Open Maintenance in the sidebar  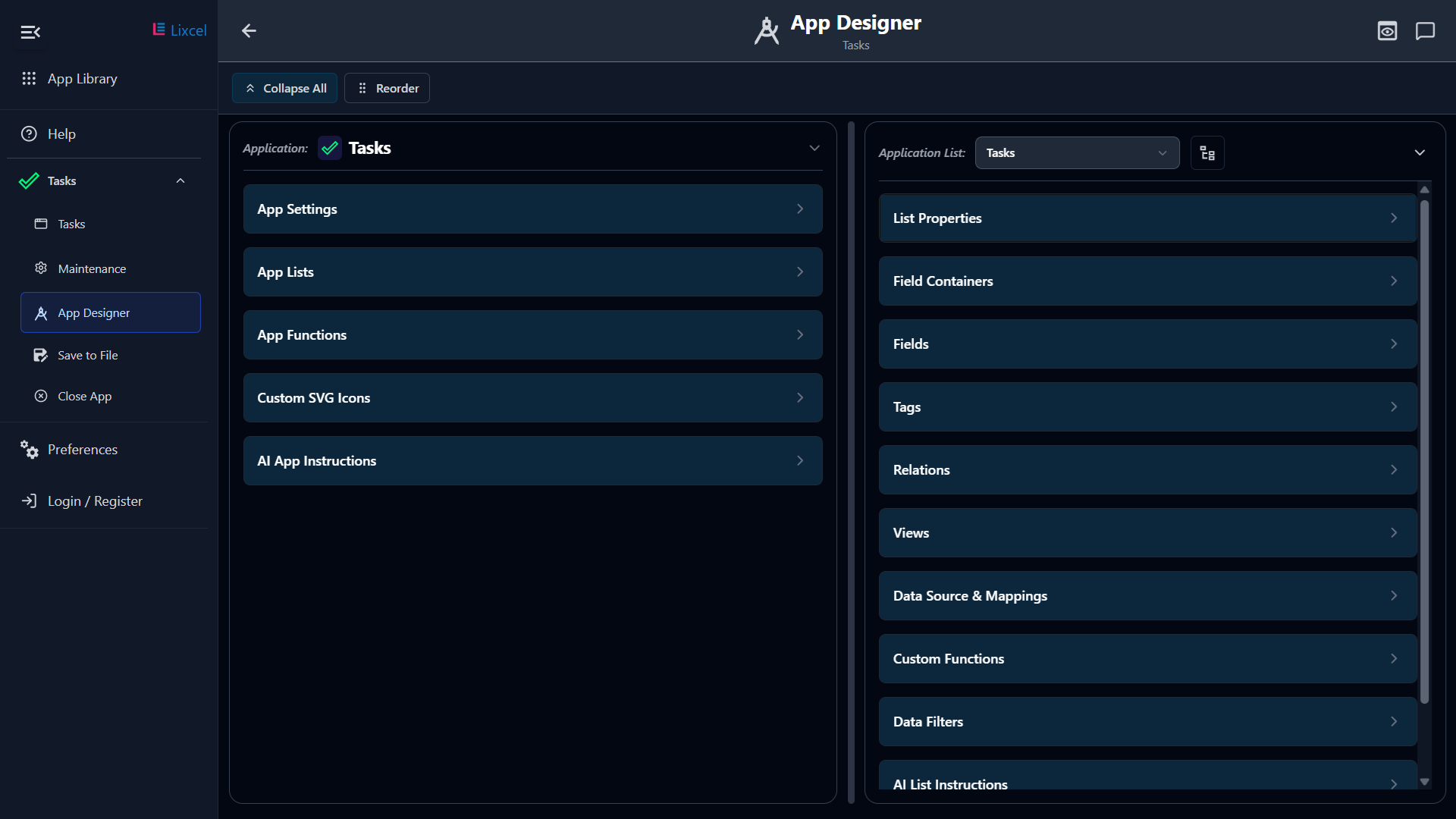[x=111, y=269]
